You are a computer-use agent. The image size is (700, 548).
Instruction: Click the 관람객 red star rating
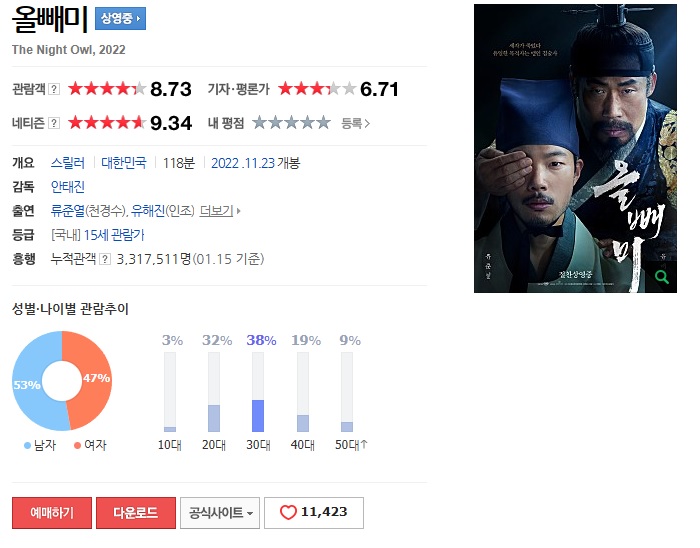point(107,89)
